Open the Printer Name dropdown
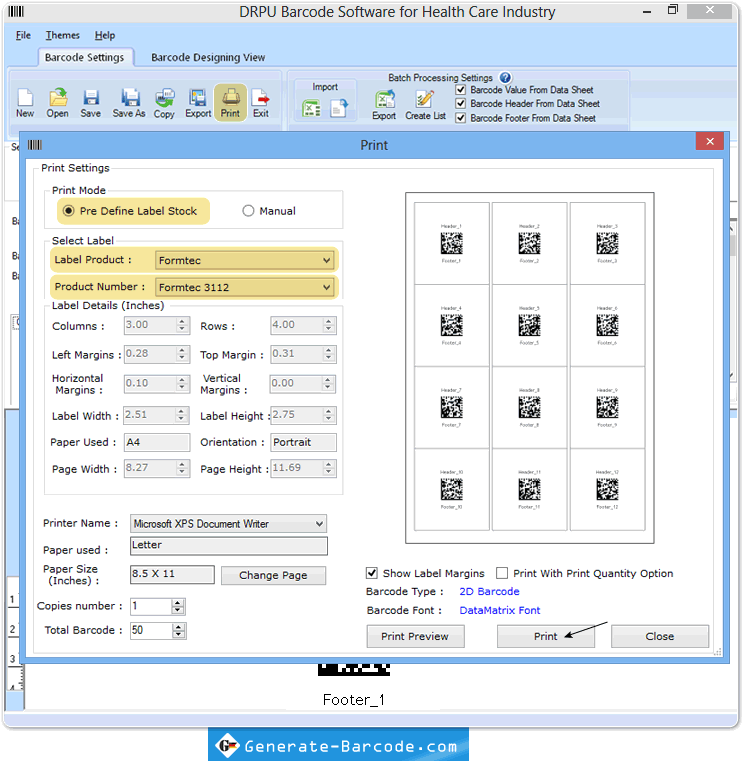 point(228,524)
